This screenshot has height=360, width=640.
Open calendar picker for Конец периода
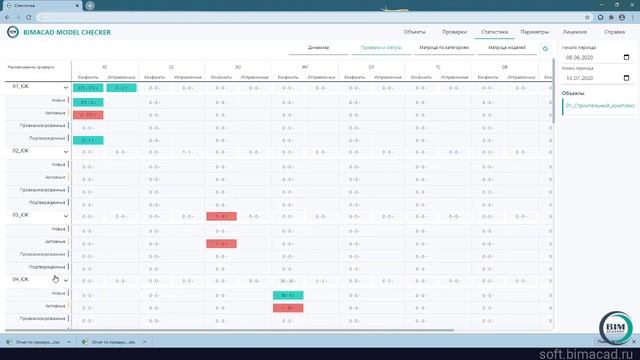(627, 78)
